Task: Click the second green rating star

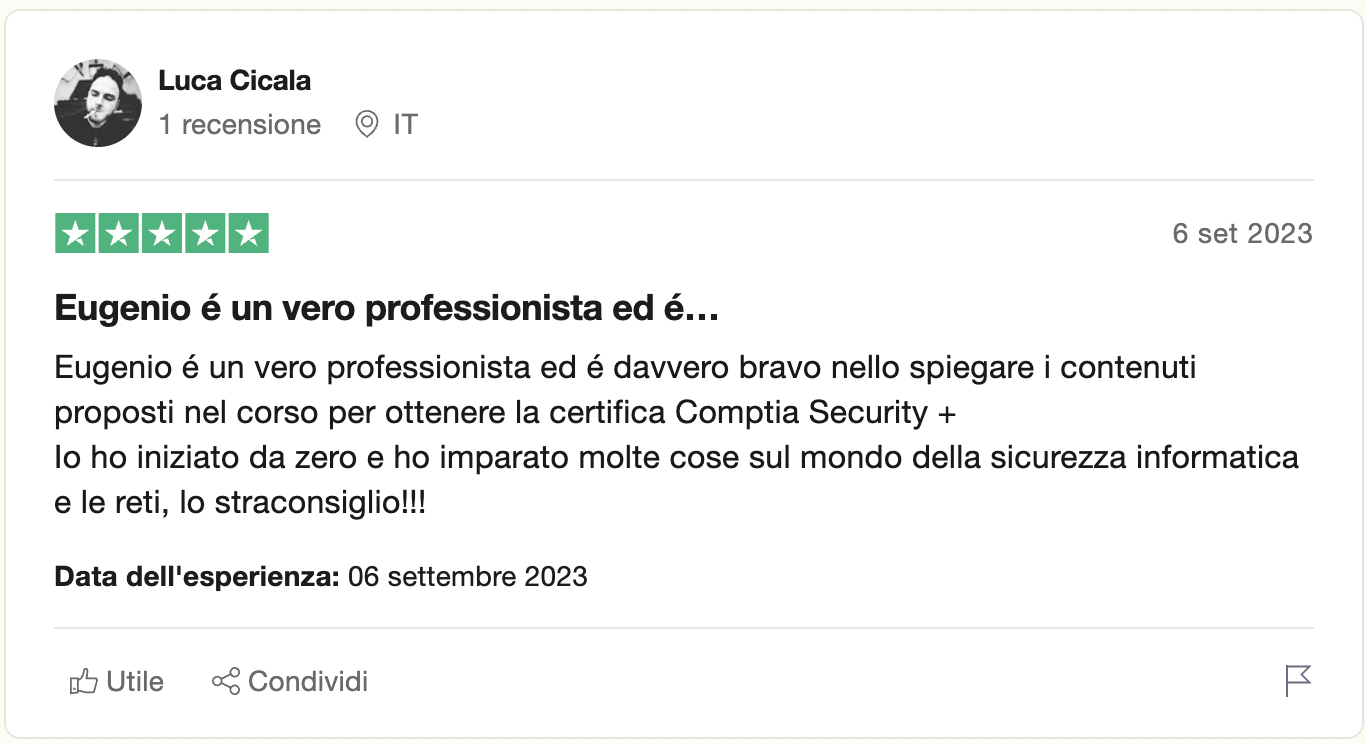Action: coord(118,234)
